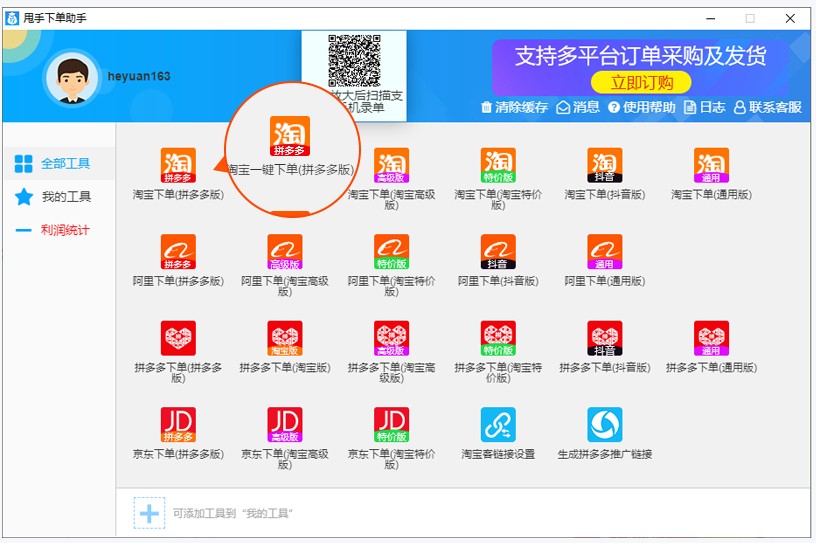
Task: Click the 立即订购 button
Action: point(641,82)
